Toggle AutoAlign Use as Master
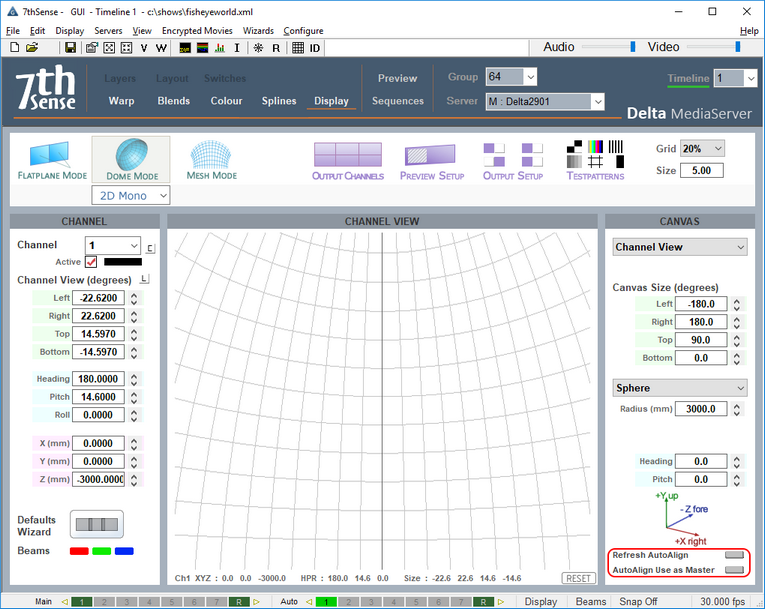This screenshot has height=609, width=765. (x=734, y=570)
